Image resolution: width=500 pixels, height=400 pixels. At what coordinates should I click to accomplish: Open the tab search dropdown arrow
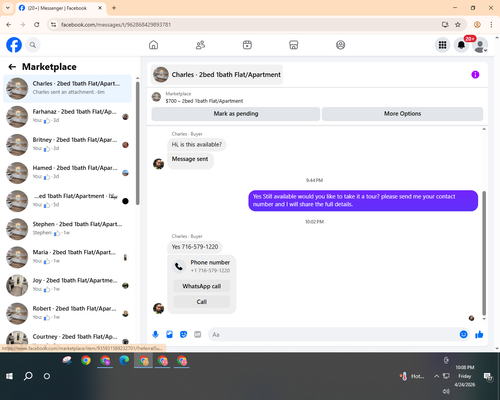tap(8, 8)
